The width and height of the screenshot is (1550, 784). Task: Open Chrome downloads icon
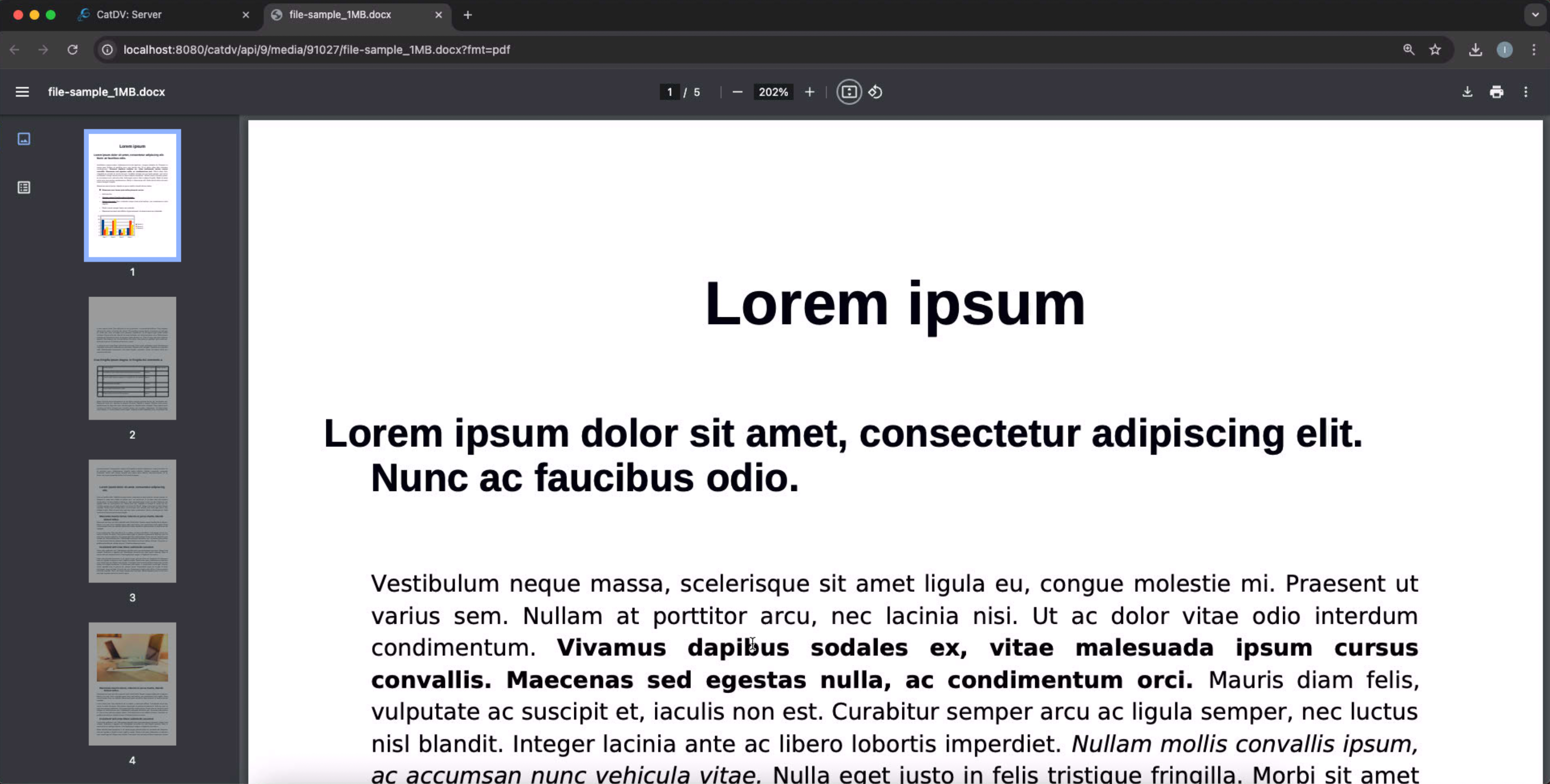tap(1475, 50)
